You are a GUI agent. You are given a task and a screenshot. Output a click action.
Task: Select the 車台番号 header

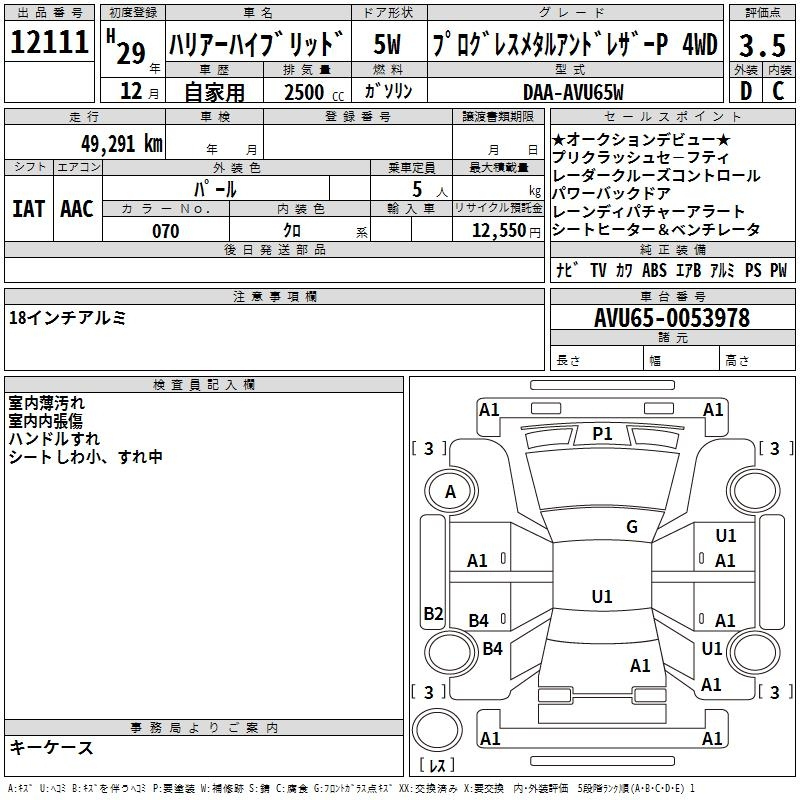pyautogui.click(x=672, y=296)
